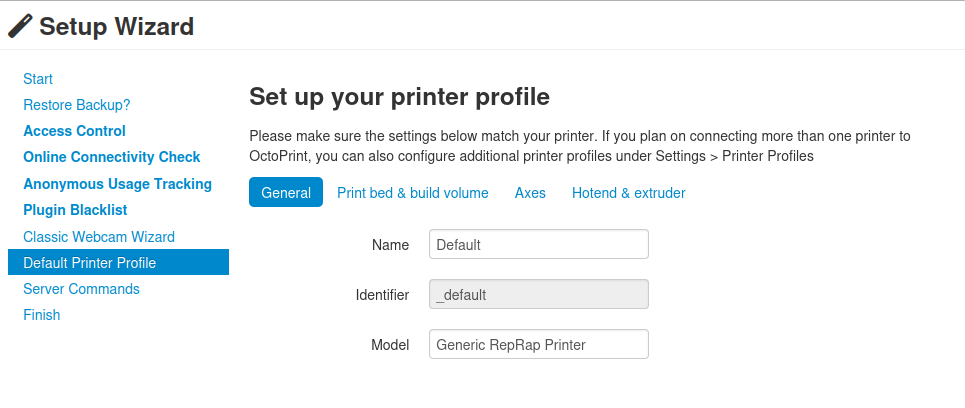This screenshot has width=965, height=408.
Task: Click the Model field label
Action: tap(390, 345)
